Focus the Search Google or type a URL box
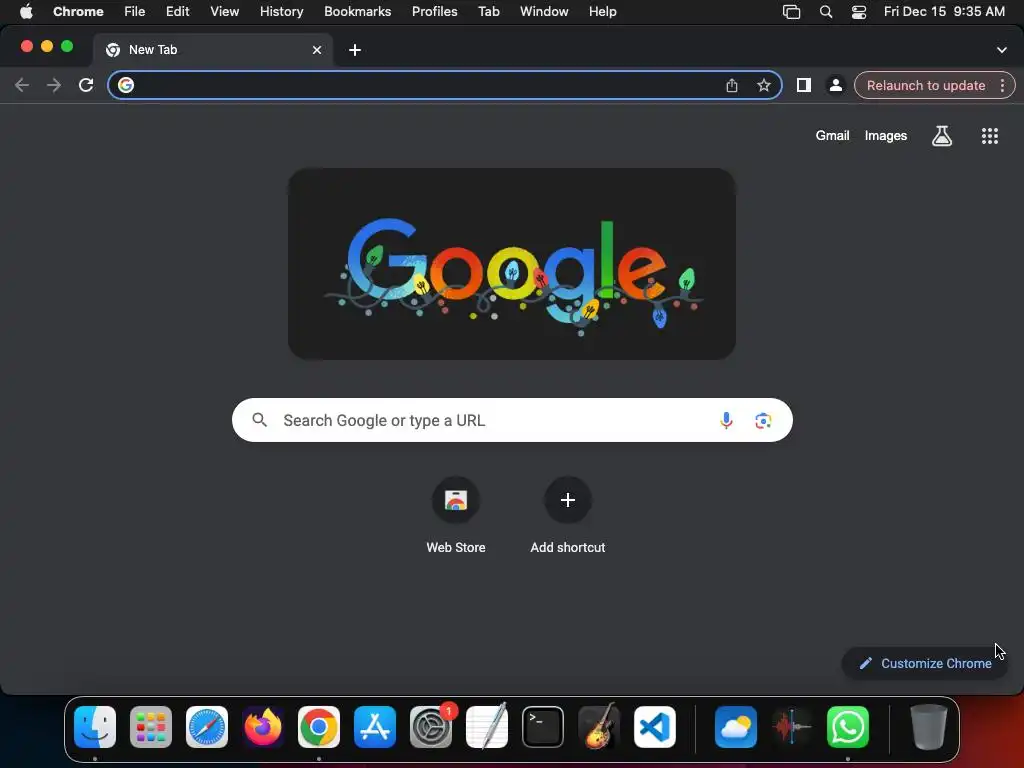This screenshot has height=768, width=1024. (512, 420)
